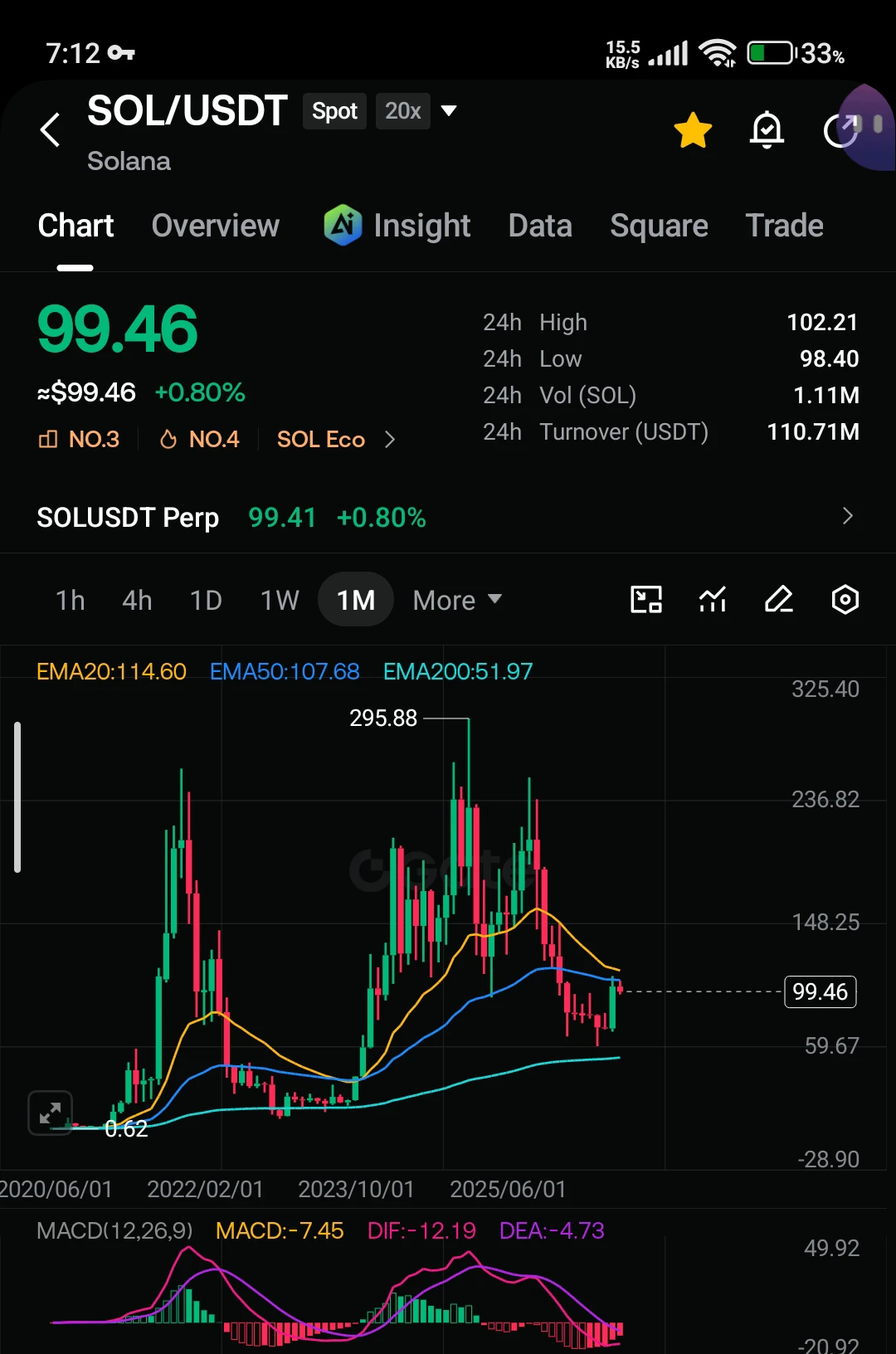The height and width of the screenshot is (1354, 896).
Task: Tap the EMA20:114.60 indicator label
Action: [x=111, y=671]
